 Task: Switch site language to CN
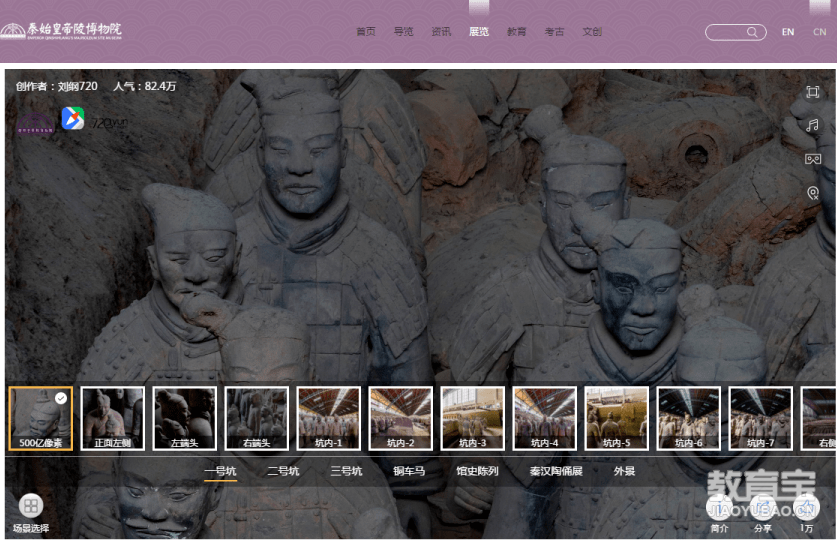[820, 32]
